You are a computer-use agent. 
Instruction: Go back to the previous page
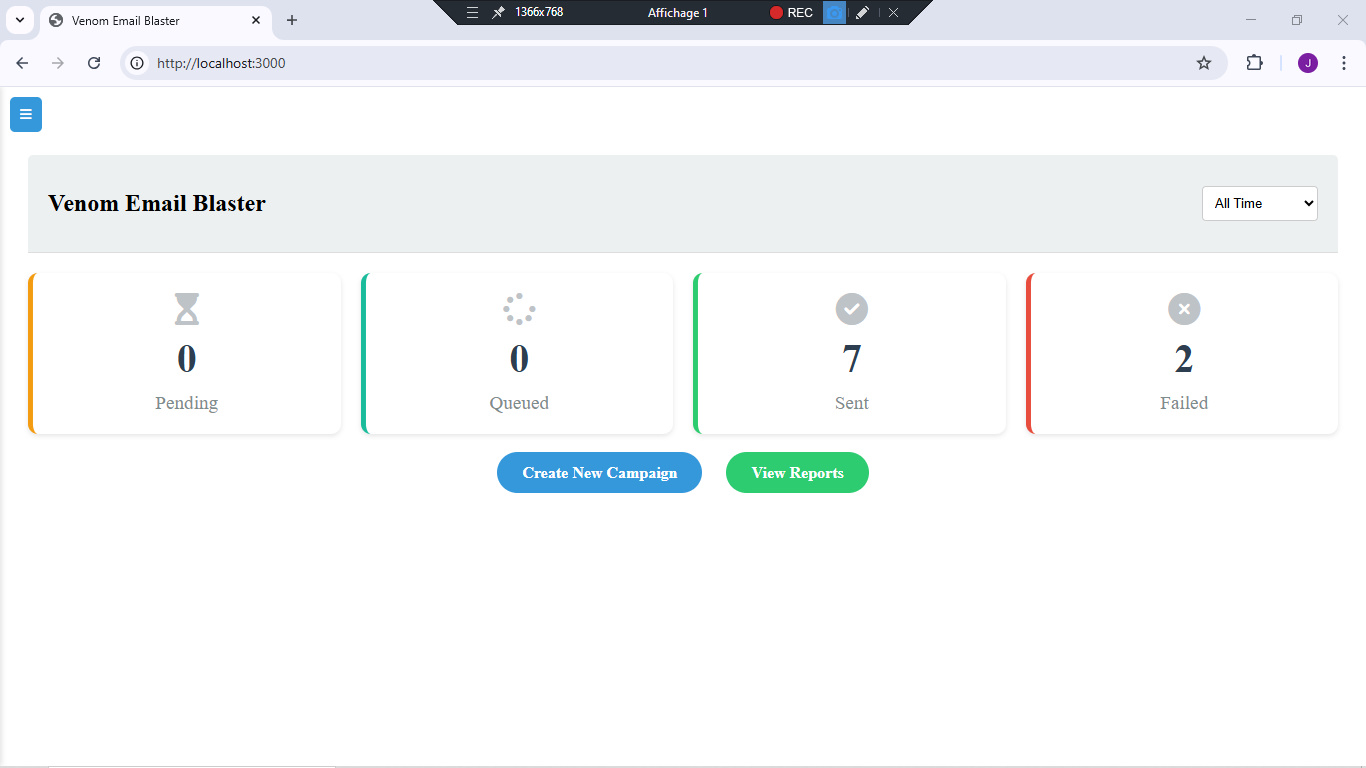pyautogui.click(x=22, y=63)
